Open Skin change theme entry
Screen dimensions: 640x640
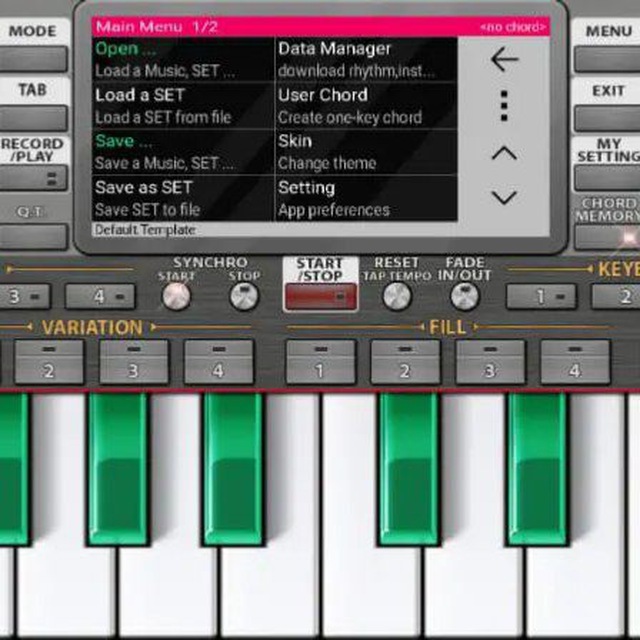click(x=366, y=152)
